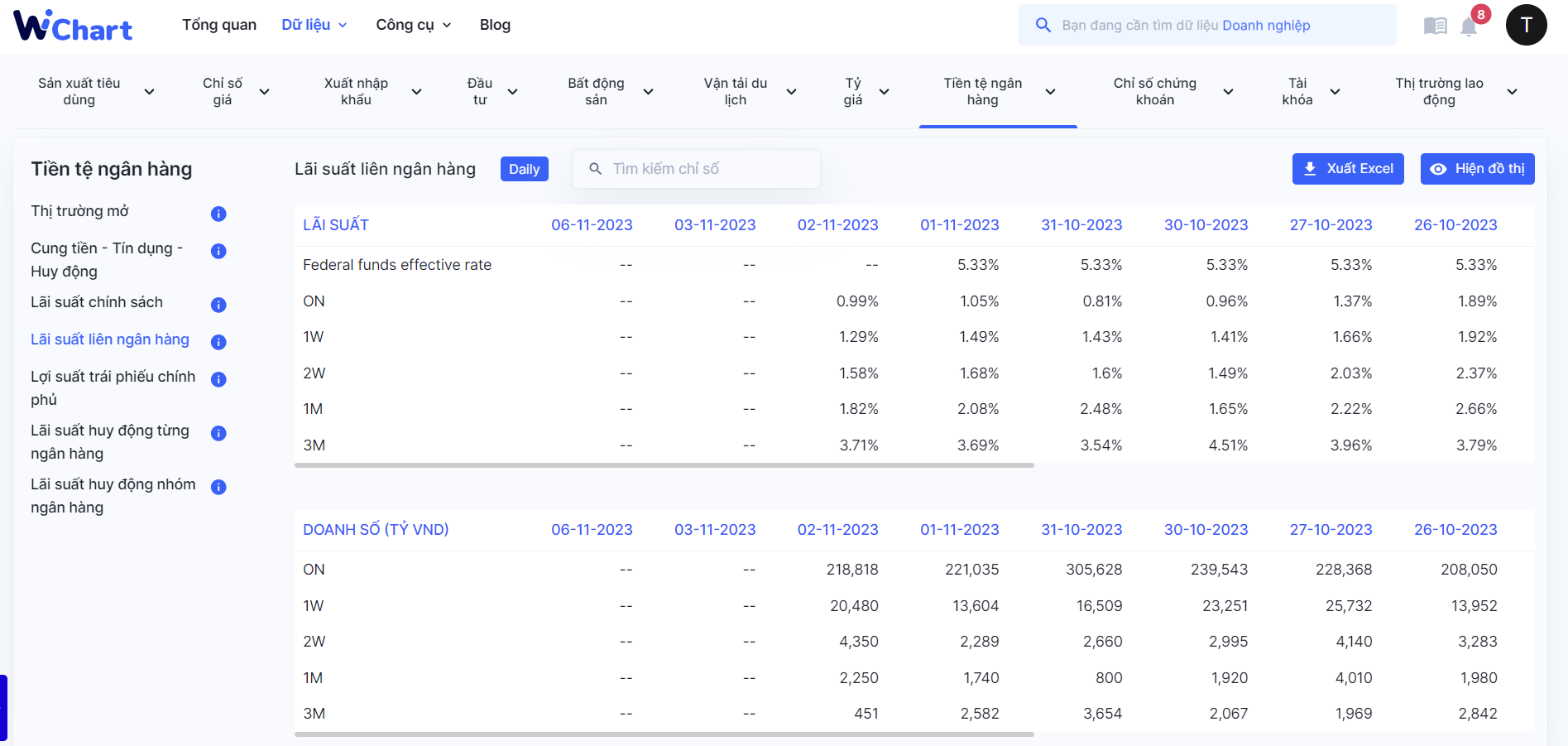Expand Bất động sản dropdown
1568x746 pixels.
[x=648, y=92]
